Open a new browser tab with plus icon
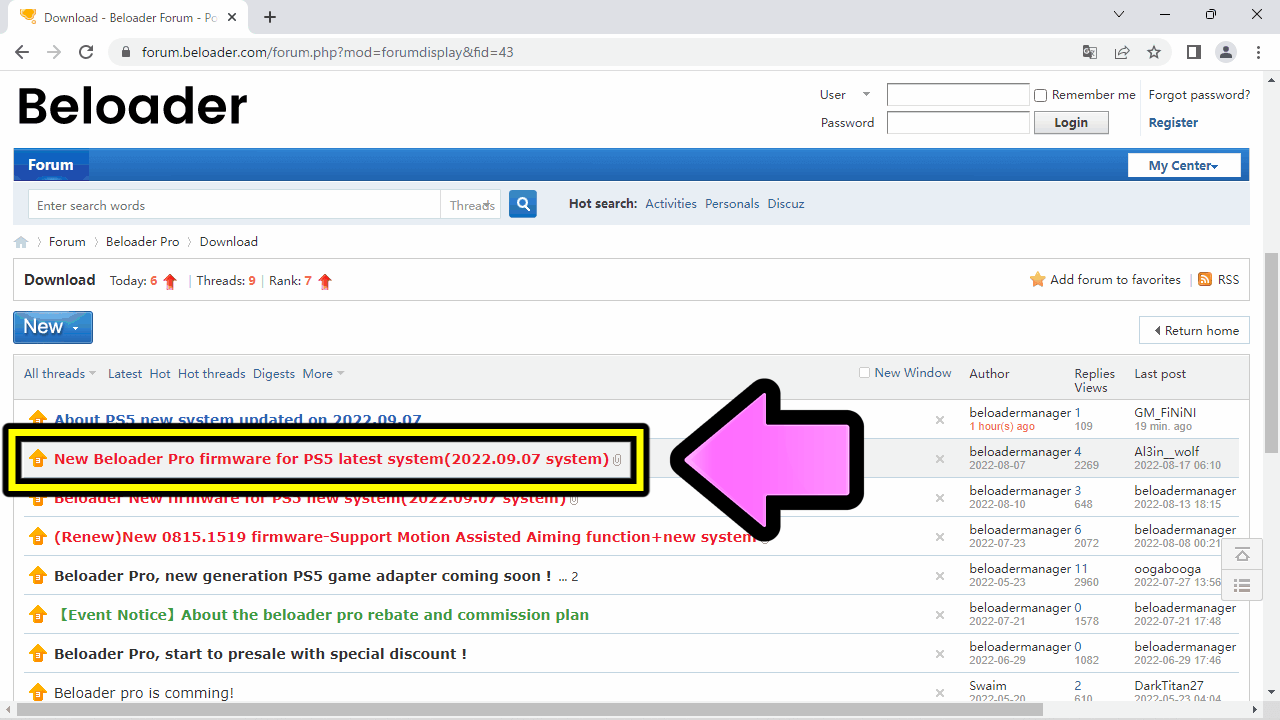 tap(270, 17)
